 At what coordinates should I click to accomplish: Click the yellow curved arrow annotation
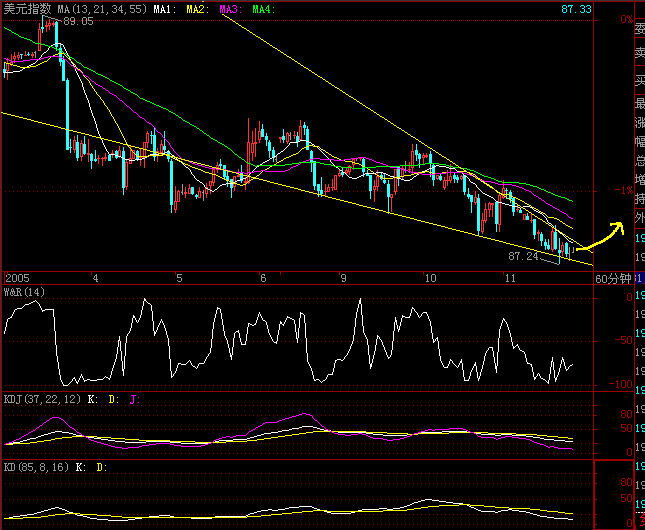click(x=602, y=238)
